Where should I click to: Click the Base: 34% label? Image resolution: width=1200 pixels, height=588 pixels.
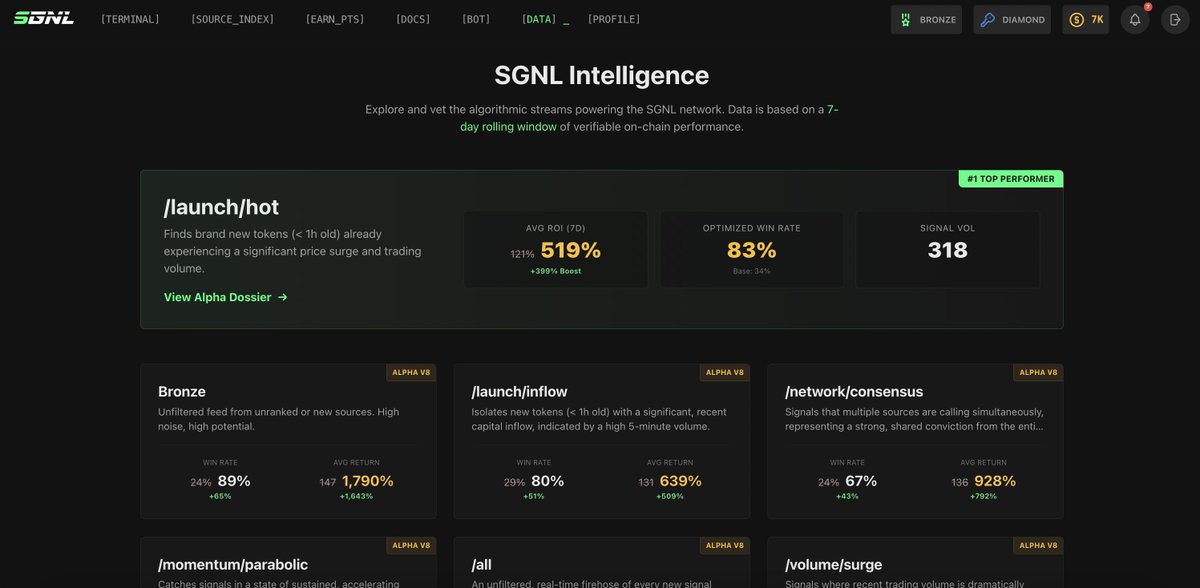click(751, 271)
